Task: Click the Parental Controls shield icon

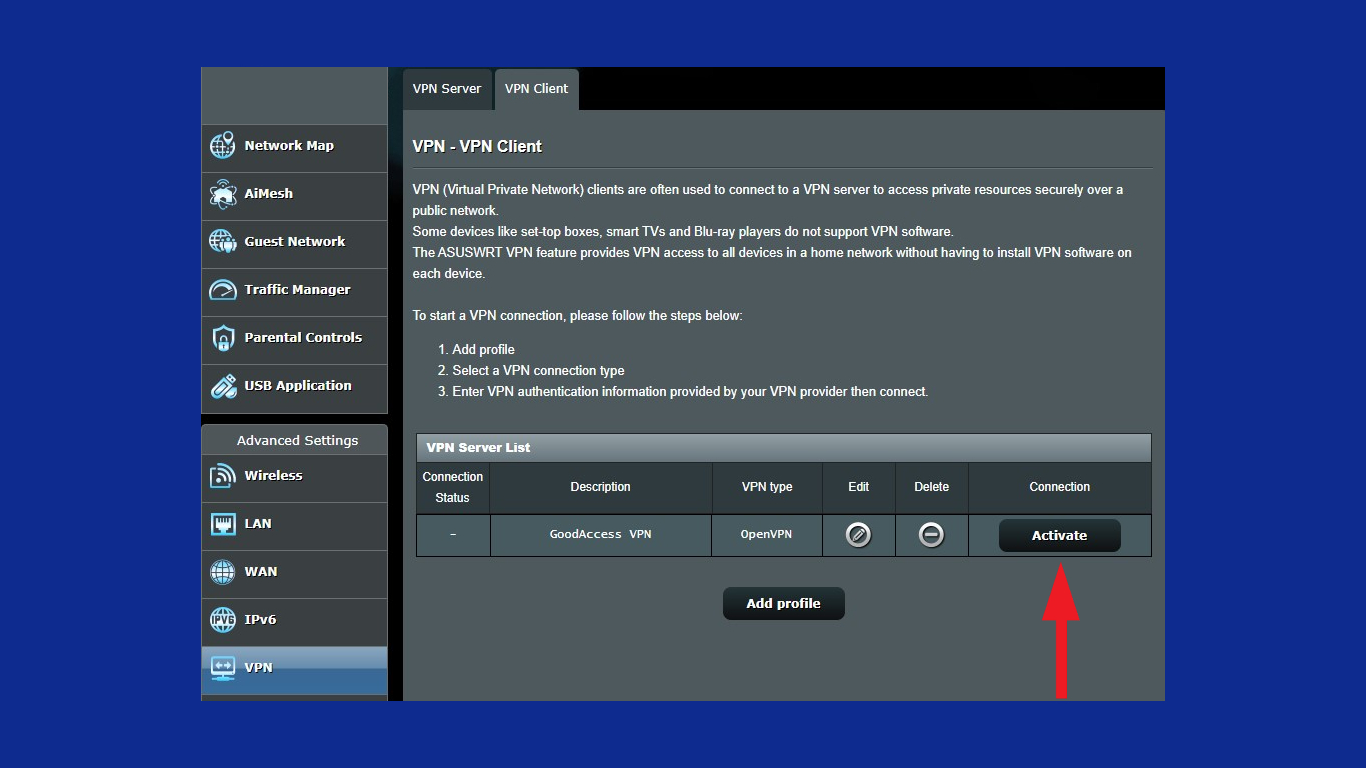Action: coord(222,338)
